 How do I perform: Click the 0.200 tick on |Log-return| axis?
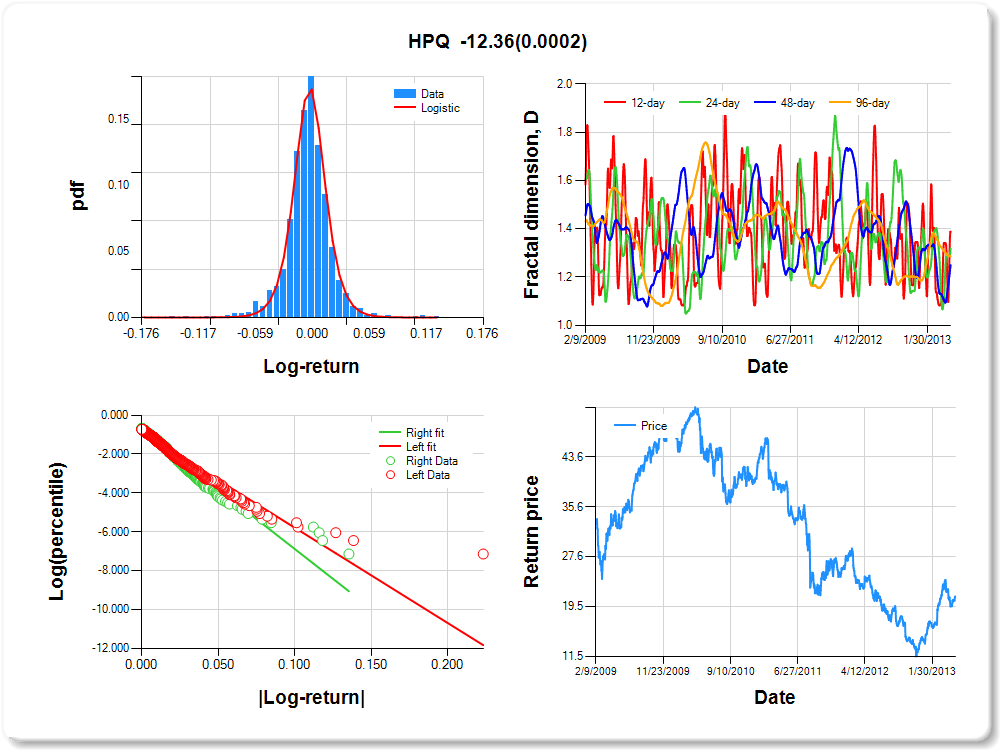pos(447,664)
